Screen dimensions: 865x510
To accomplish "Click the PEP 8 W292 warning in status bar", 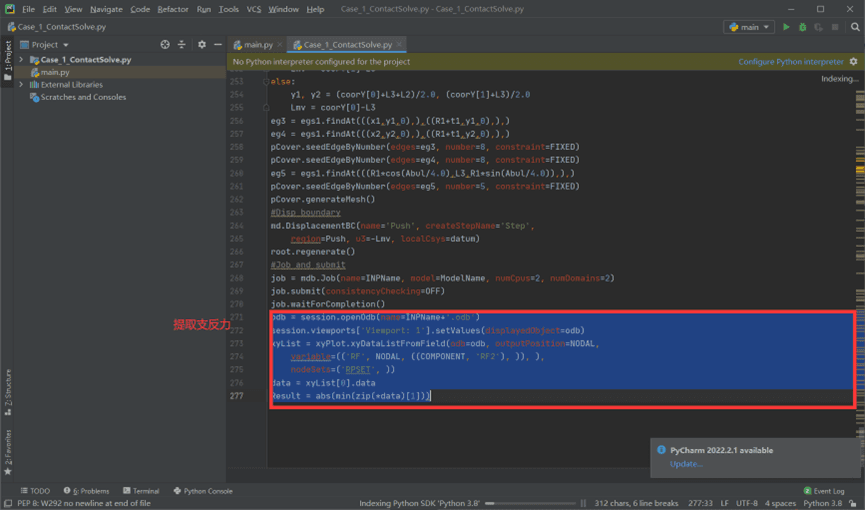I will coord(84,503).
